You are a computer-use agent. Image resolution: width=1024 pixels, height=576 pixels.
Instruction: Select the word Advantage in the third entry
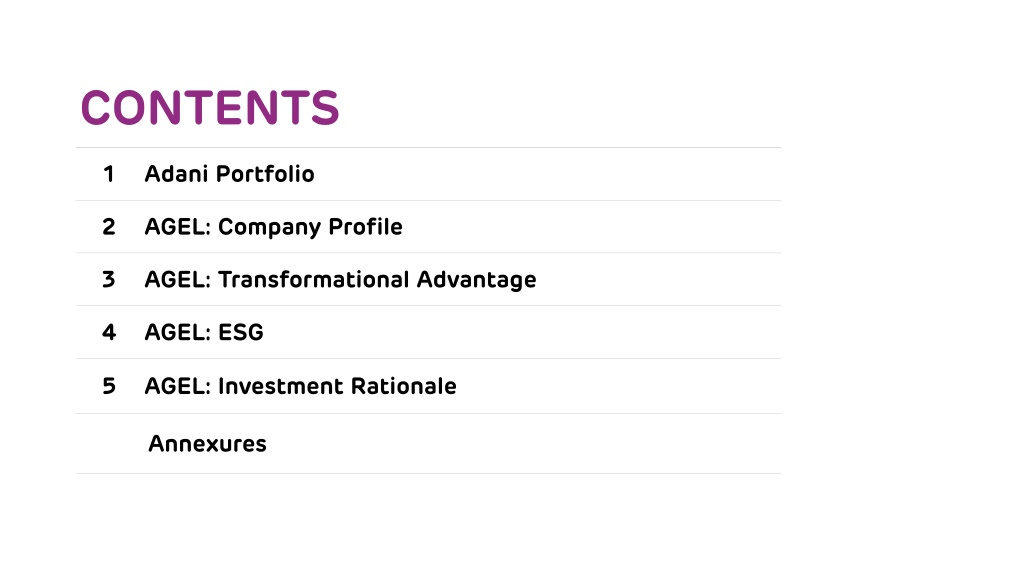pyautogui.click(x=476, y=280)
